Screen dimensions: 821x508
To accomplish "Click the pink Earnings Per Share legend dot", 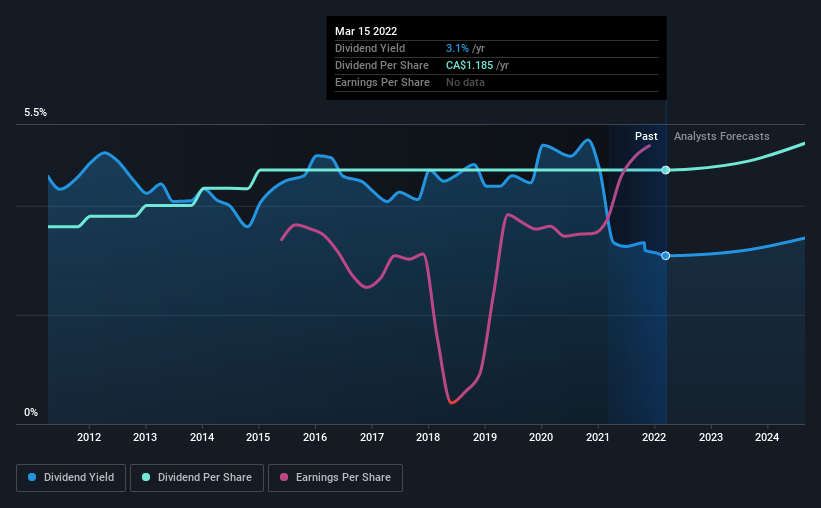I will [284, 477].
